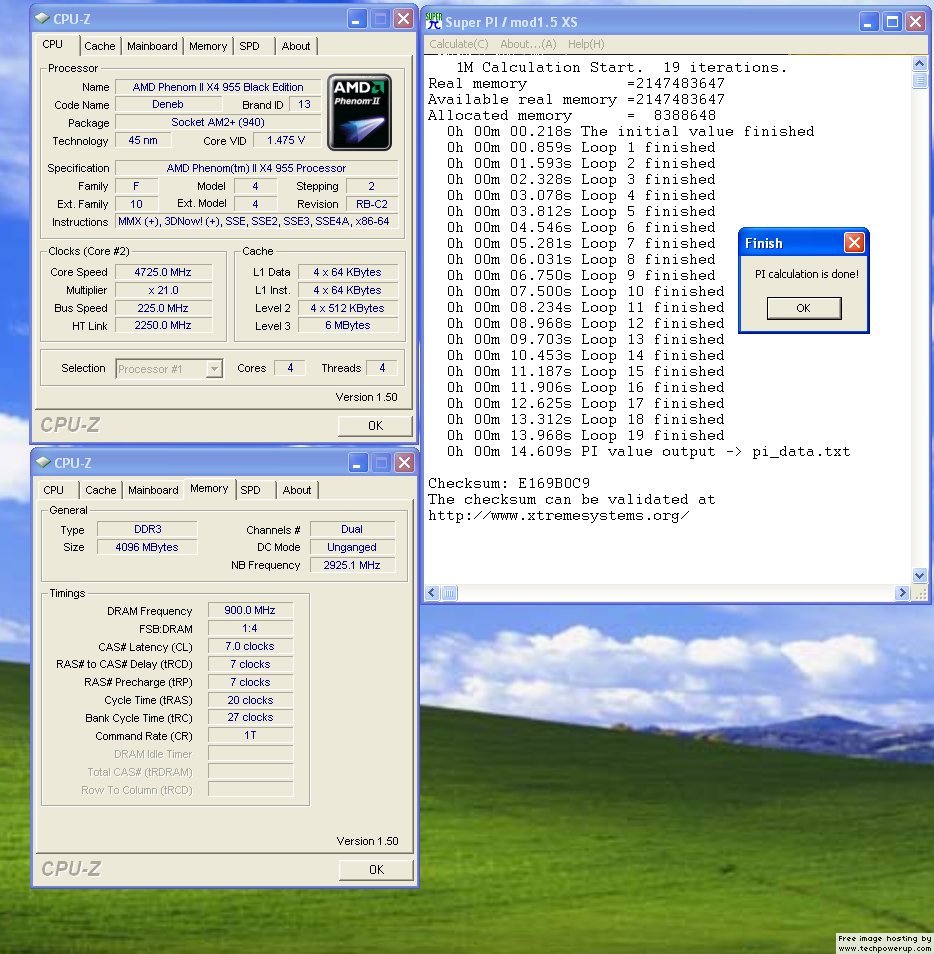Close the Super PI window
934x954 pixels.
click(x=915, y=22)
